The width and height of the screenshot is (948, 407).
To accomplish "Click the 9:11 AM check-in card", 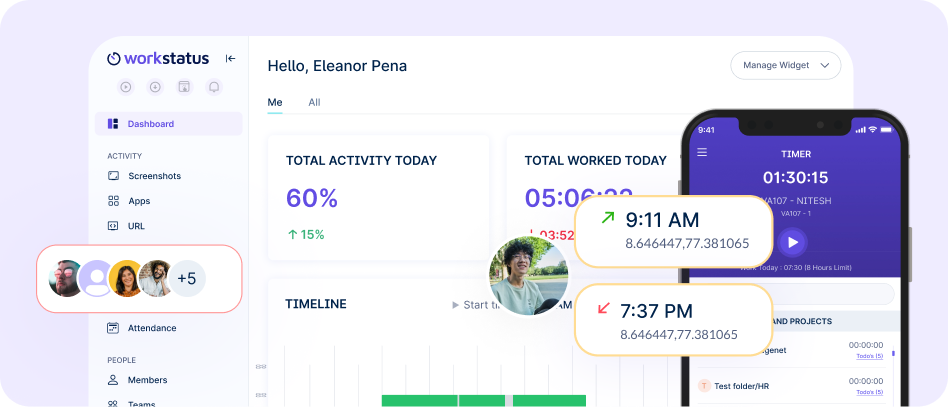I will coord(674,232).
